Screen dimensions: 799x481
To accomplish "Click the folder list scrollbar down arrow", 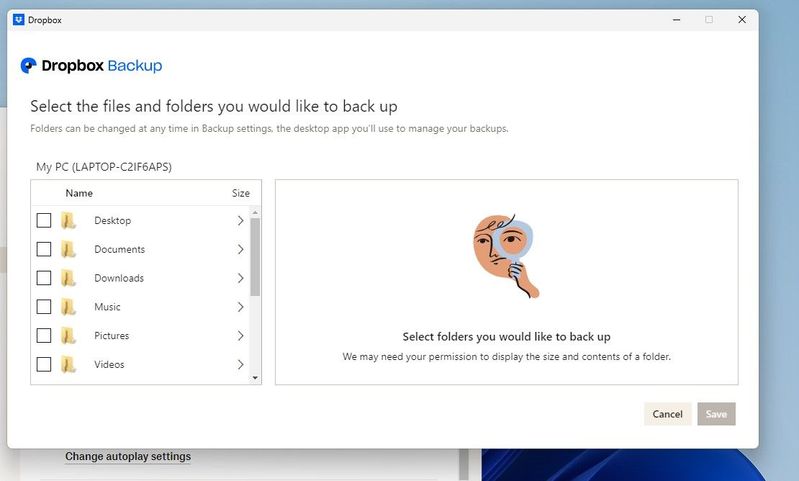I will coord(255,378).
